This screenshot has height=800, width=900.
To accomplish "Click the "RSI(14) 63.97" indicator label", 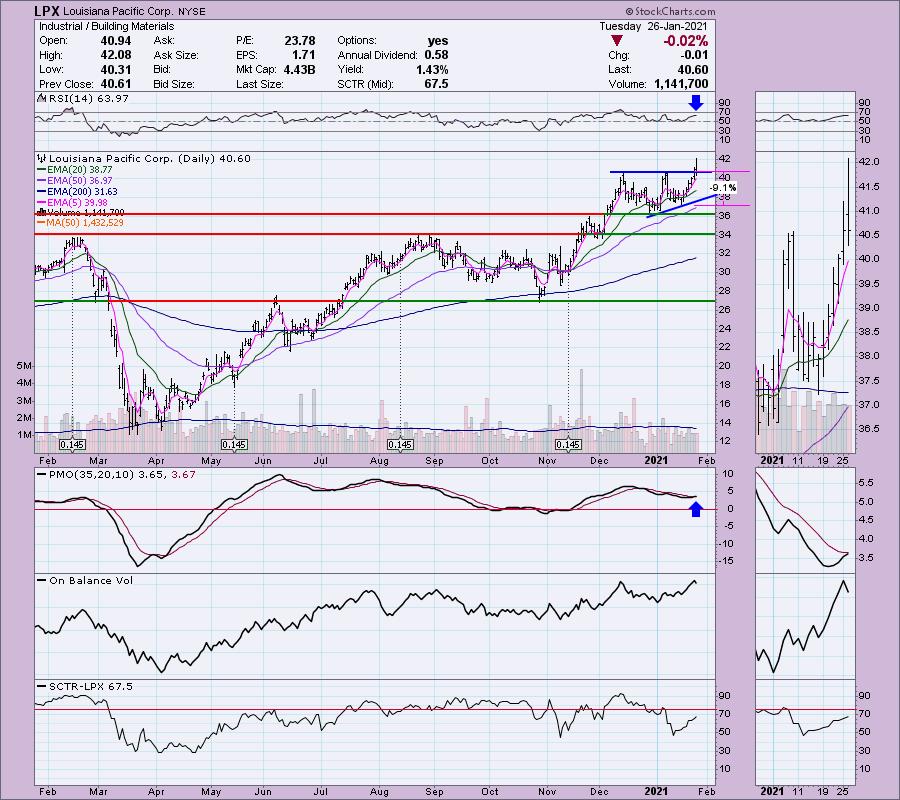I will [89, 98].
